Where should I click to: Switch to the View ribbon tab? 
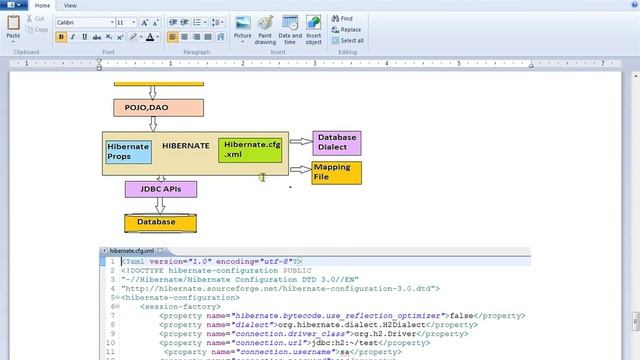(x=70, y=5)
